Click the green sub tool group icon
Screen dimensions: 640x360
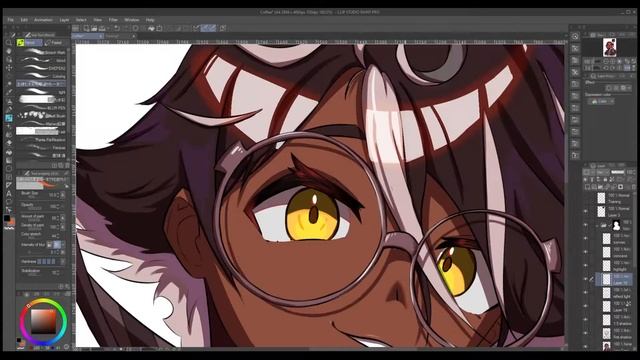pos(20,42)
